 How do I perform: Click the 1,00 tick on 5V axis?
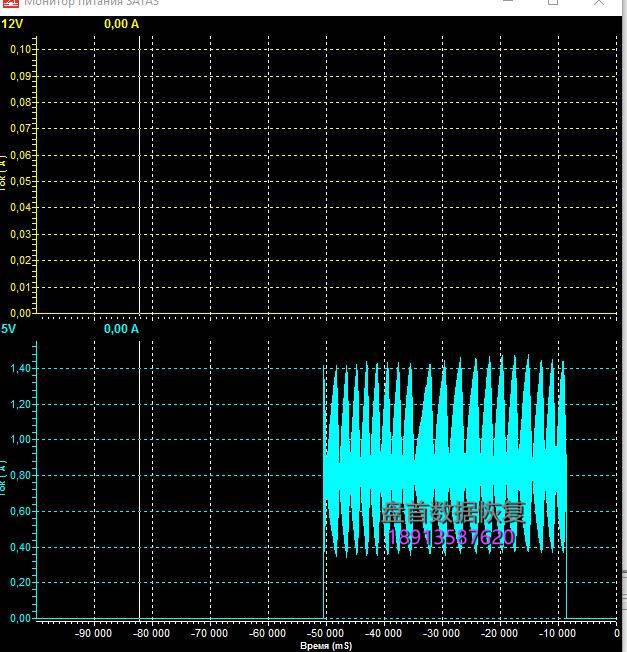pos(21,440)
